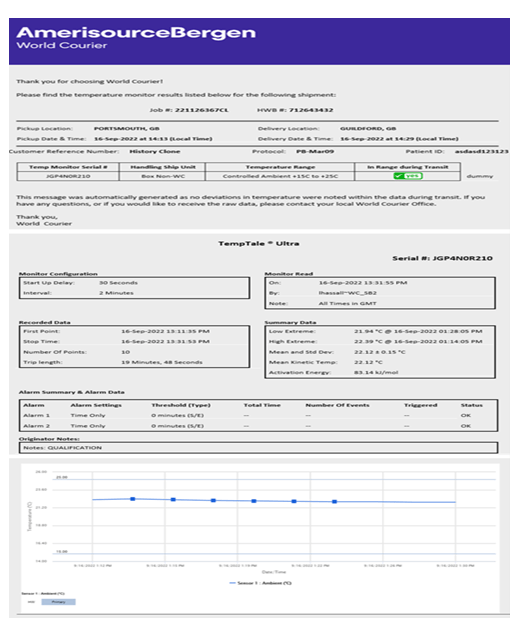Click the In Range during Transit header

tap(408, 167)
